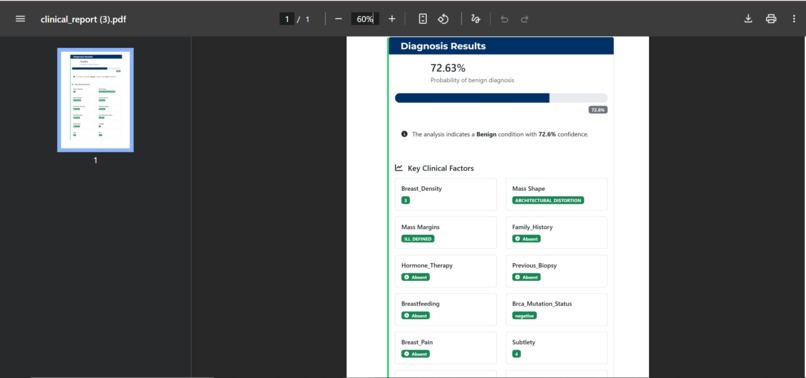
Task: Click the Subtlety label
Action: tap(524, 342)
